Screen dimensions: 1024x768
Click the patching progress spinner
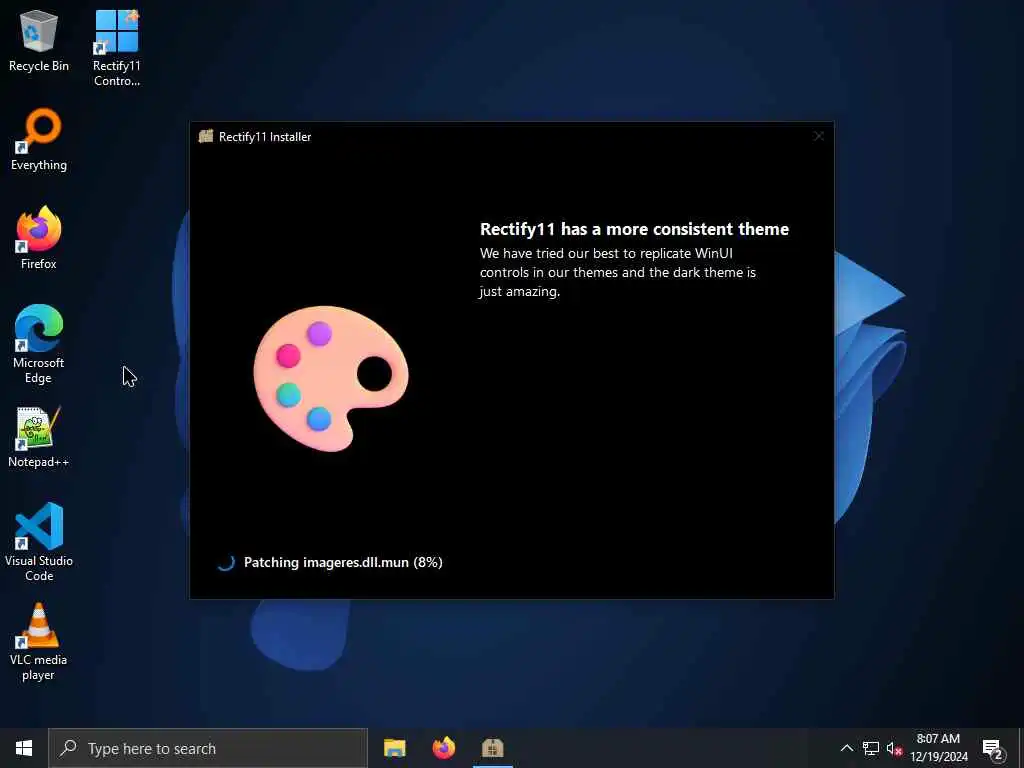(226, 562)
